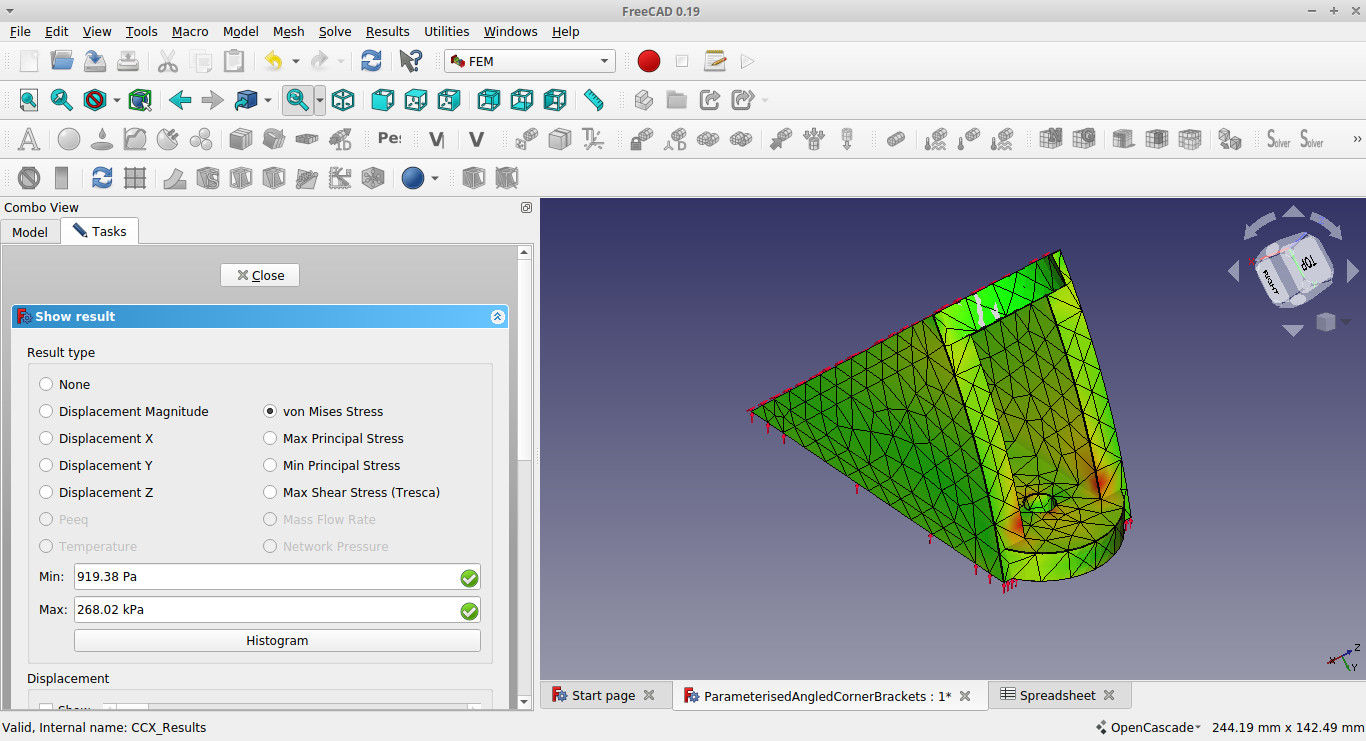1366x741 pixels.
Task: Select Displacement Magnitude result type
Action: [46, 411]
